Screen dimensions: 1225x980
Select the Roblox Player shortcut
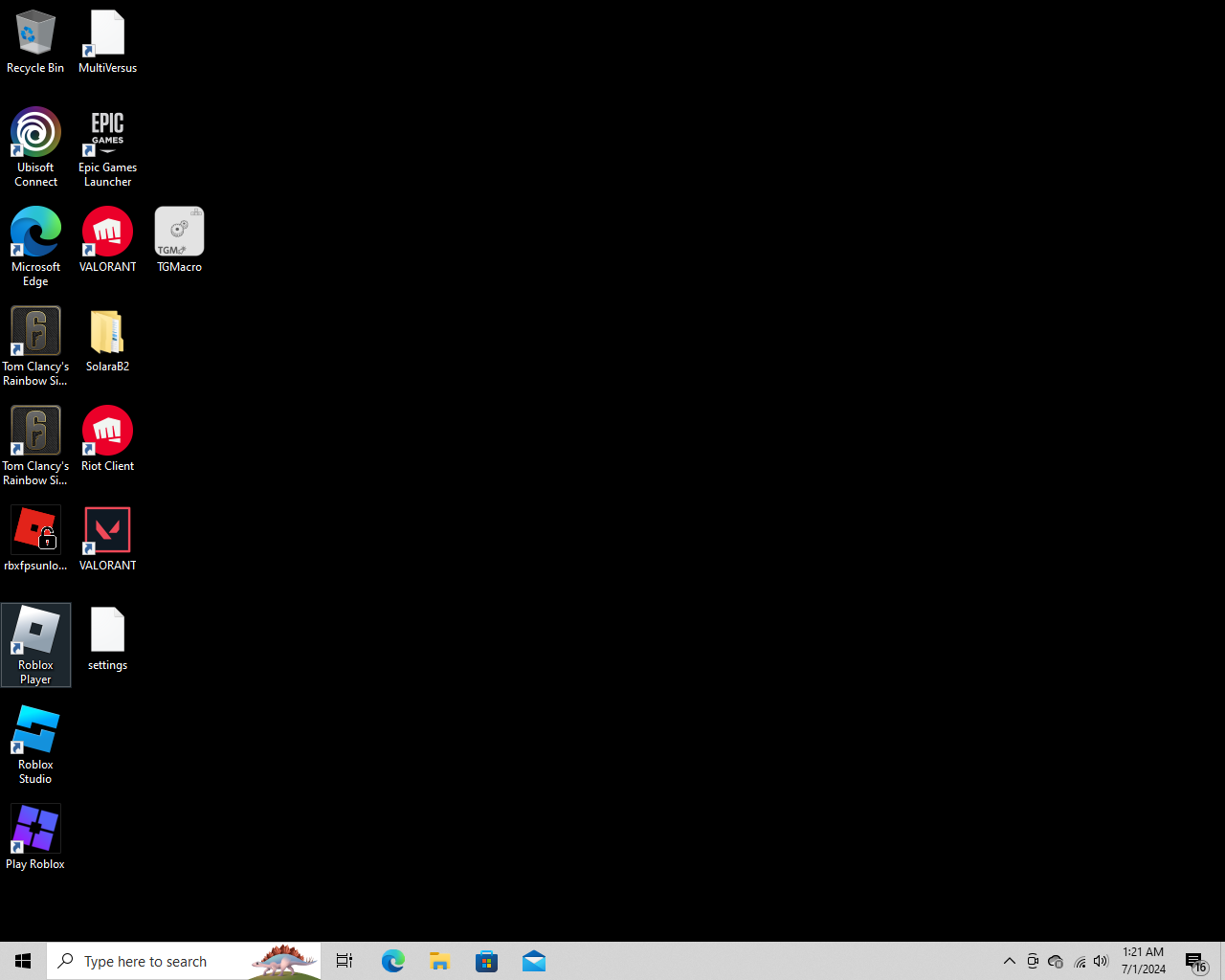click(x=35, y=645)
